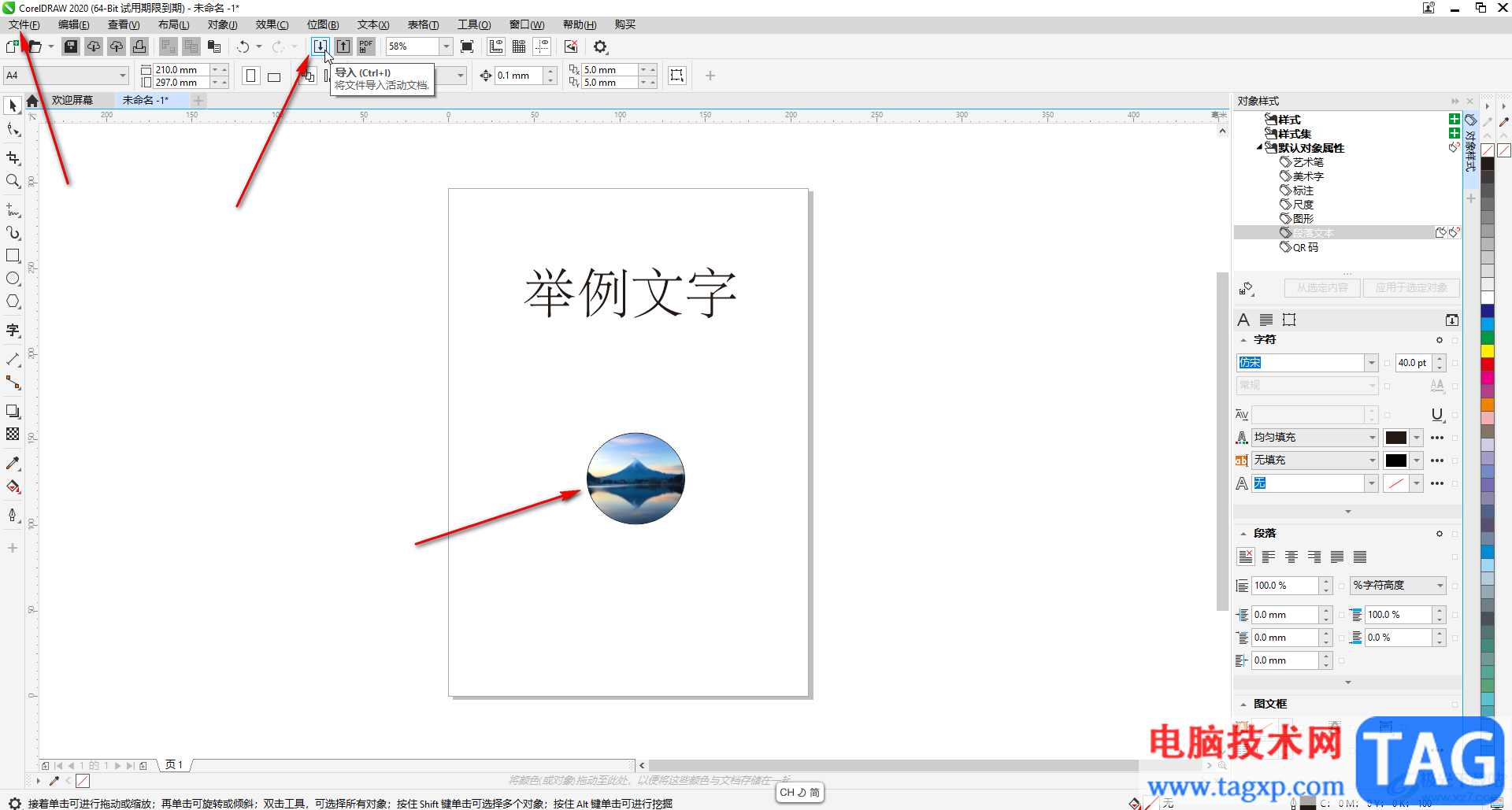This screenshot has height=810, width=1512.
Task: Add new style with green plus
Action: 1455,119
